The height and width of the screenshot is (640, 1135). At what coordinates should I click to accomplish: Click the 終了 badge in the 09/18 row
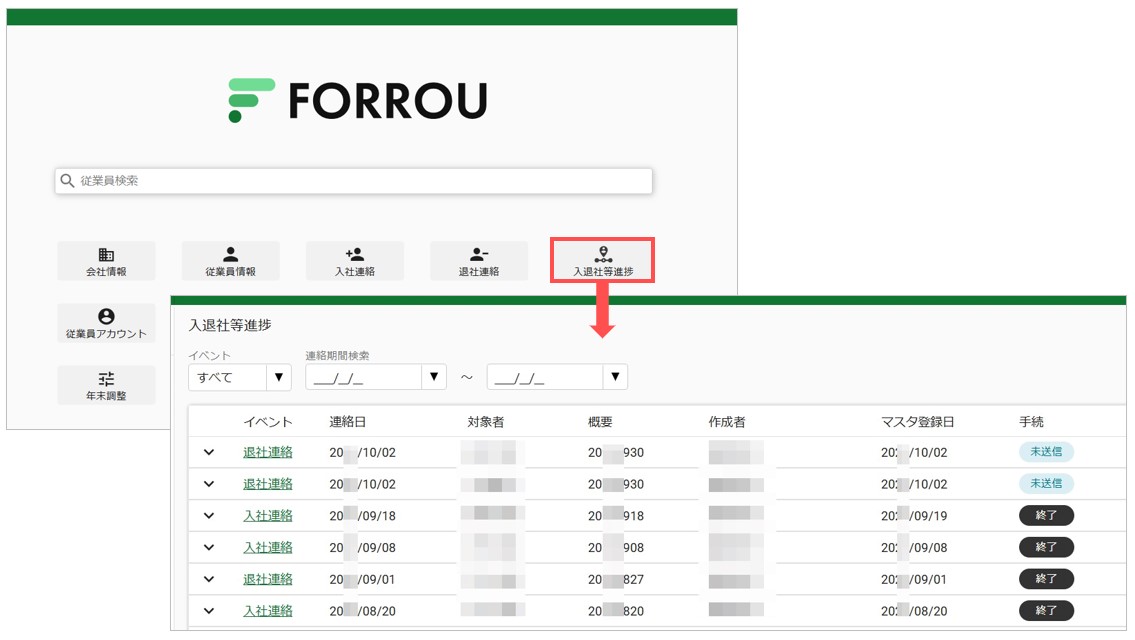point(1046,515)
